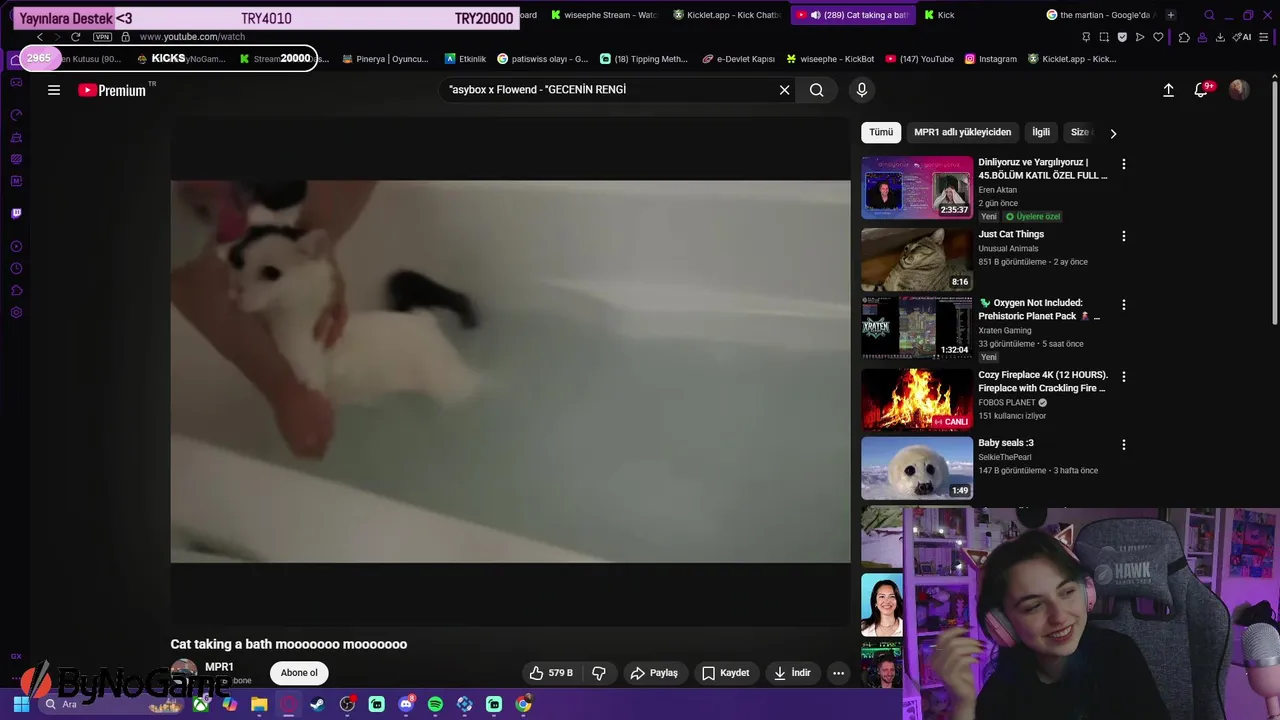The image size is (1280, 720).
Task: Open the Xbox app from the taskbar
Action: 201,705
